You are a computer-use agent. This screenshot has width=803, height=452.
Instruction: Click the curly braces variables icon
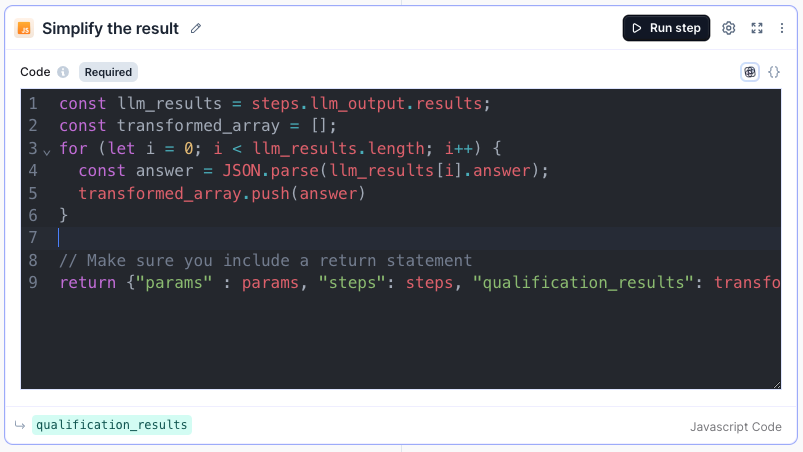click(x=774, y=72)
